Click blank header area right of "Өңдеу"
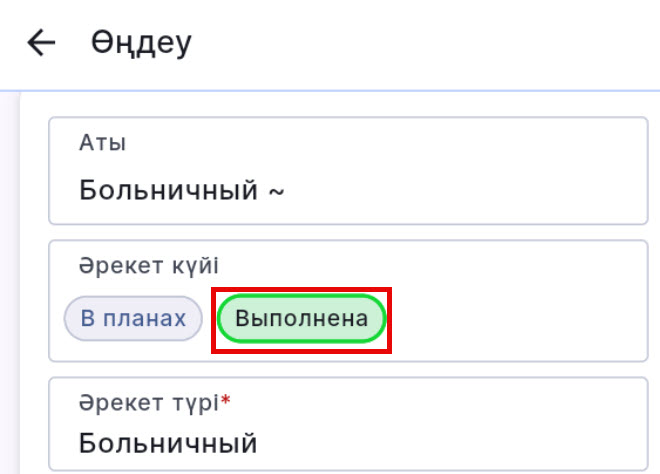Screen dimensions: 660x474 420,43
